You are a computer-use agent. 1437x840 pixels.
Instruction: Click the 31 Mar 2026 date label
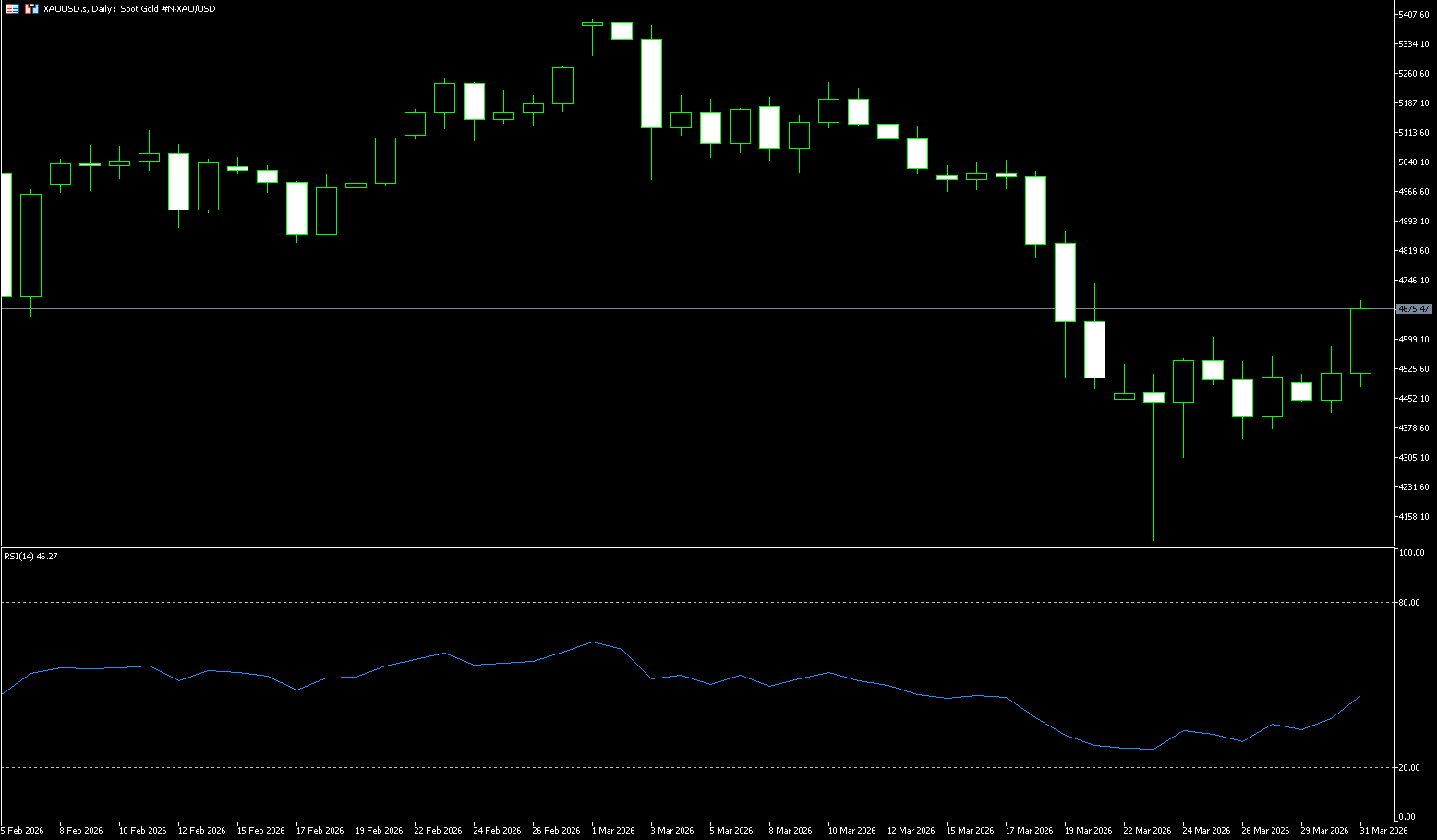[1383, 831]
